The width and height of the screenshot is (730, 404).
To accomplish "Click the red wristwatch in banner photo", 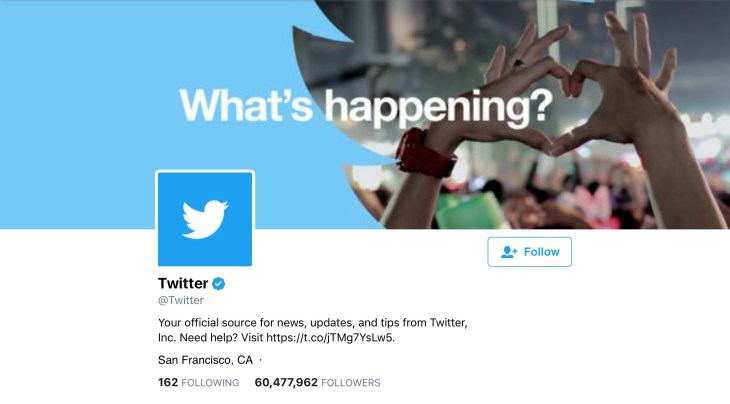I will pyautogui.click(x=426, y=153).
